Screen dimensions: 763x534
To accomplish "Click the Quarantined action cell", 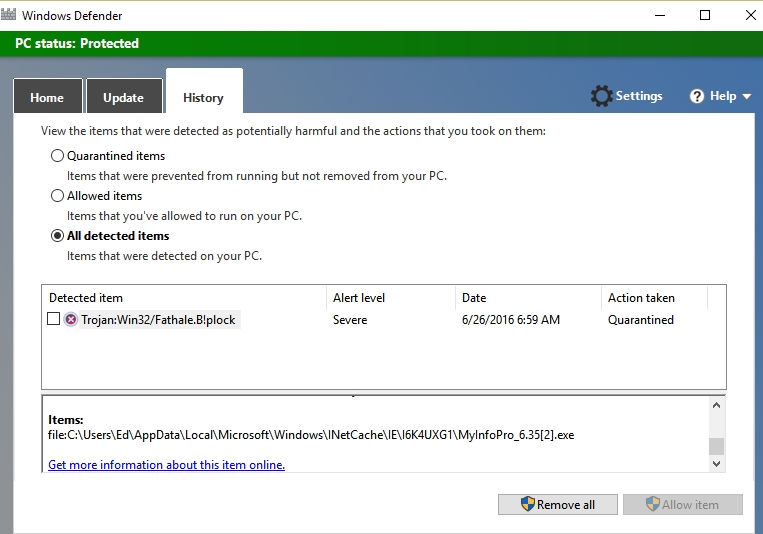I will click(641, 320).
